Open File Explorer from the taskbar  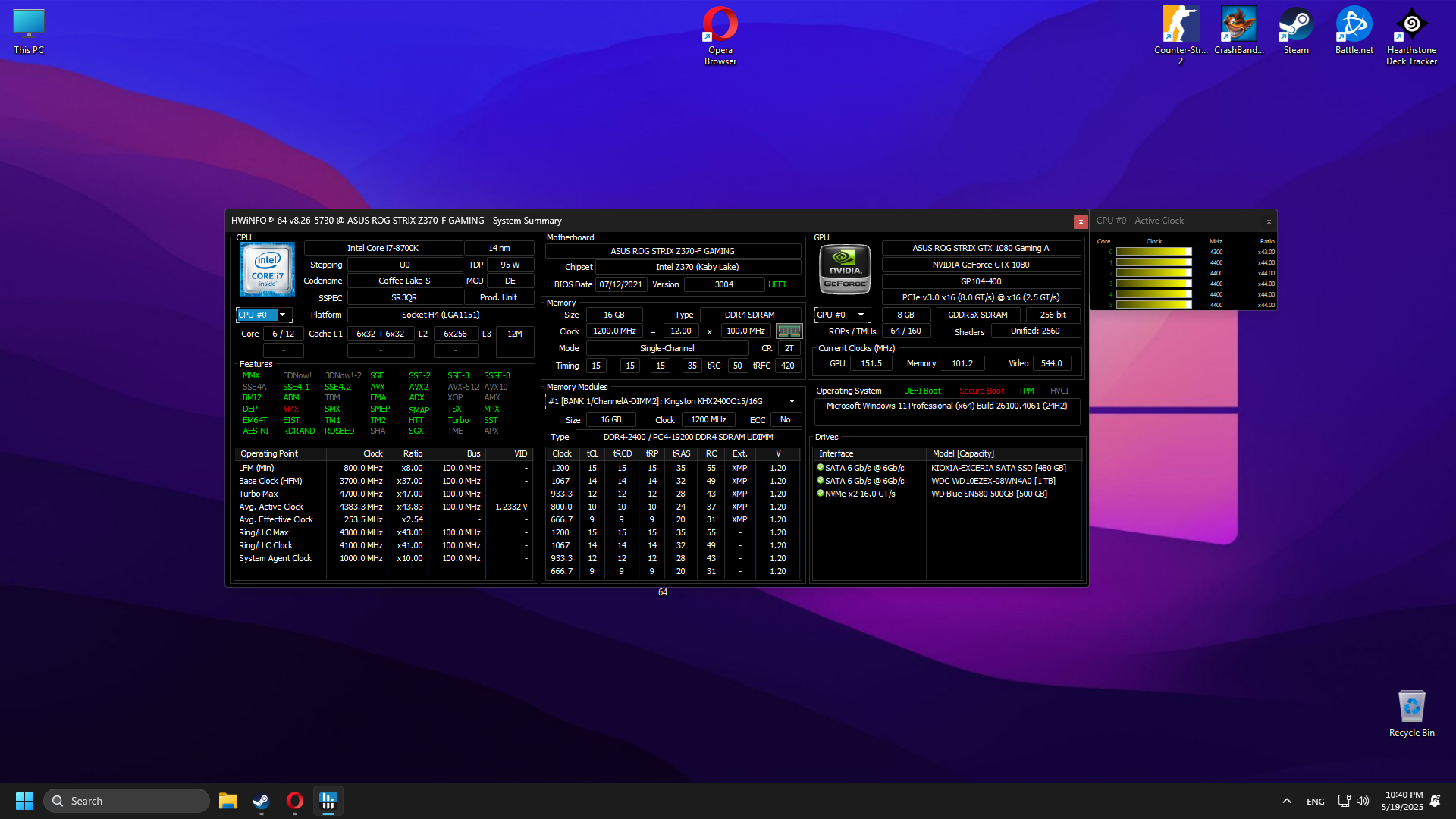(x=227, y=801)
